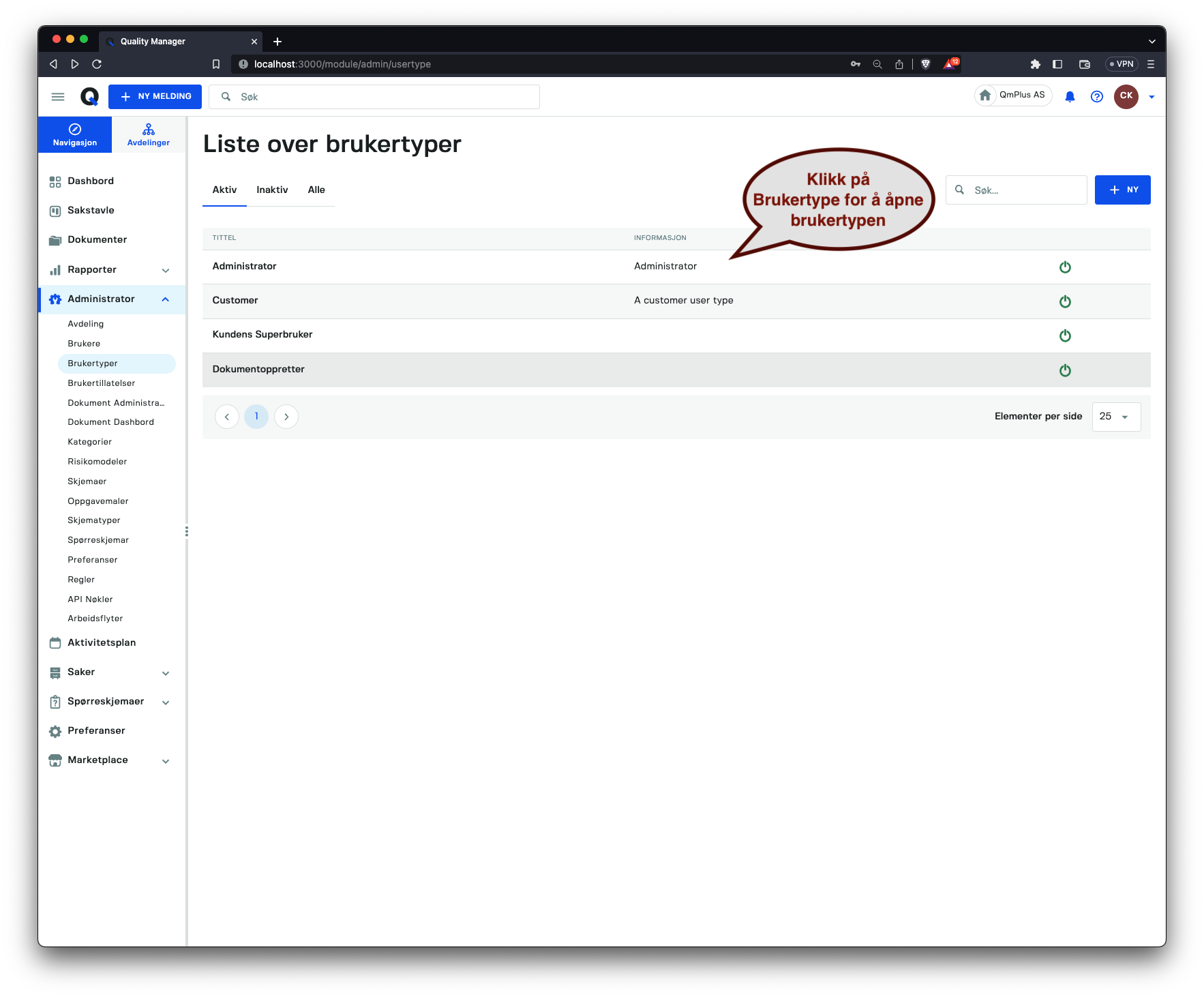Image resolution: width=1204 pixels, height=997 pixels.
Task: Toggle the VPN button
Action: [x=1122, y=64]
